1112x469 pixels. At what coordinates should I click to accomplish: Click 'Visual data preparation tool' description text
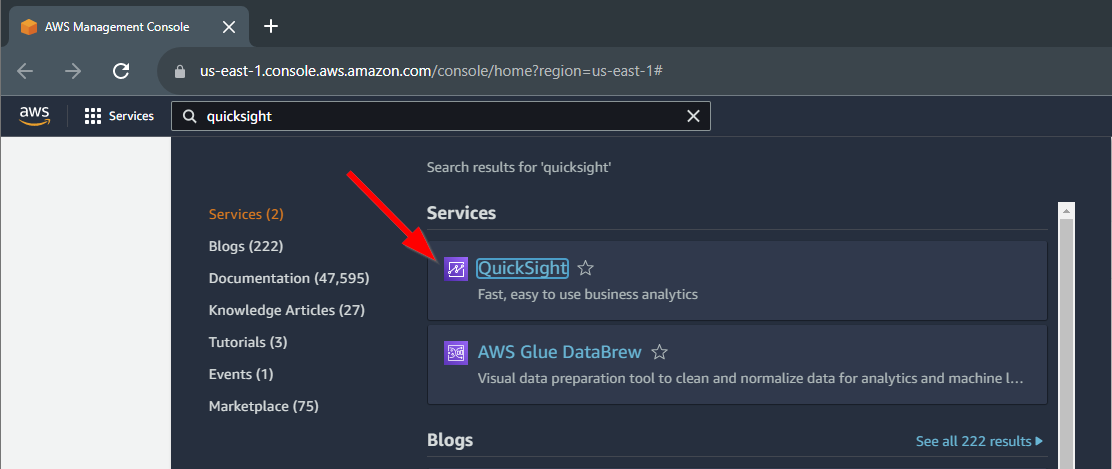(x=750, y=378)
